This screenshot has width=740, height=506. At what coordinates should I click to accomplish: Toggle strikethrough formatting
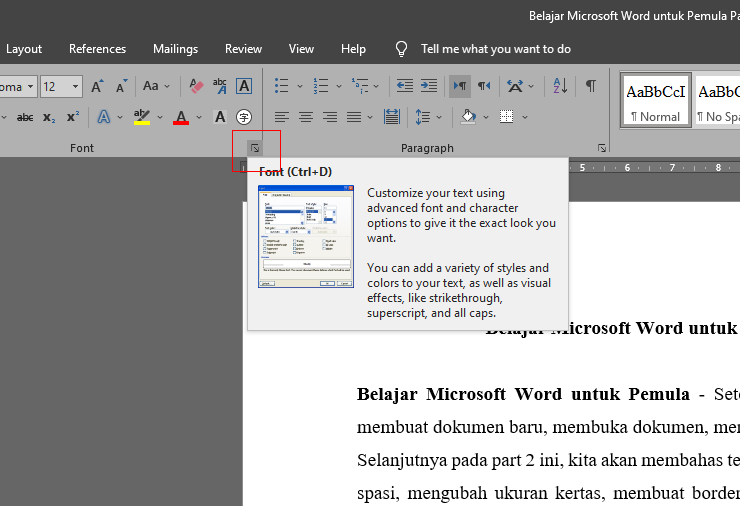[25, 117]
